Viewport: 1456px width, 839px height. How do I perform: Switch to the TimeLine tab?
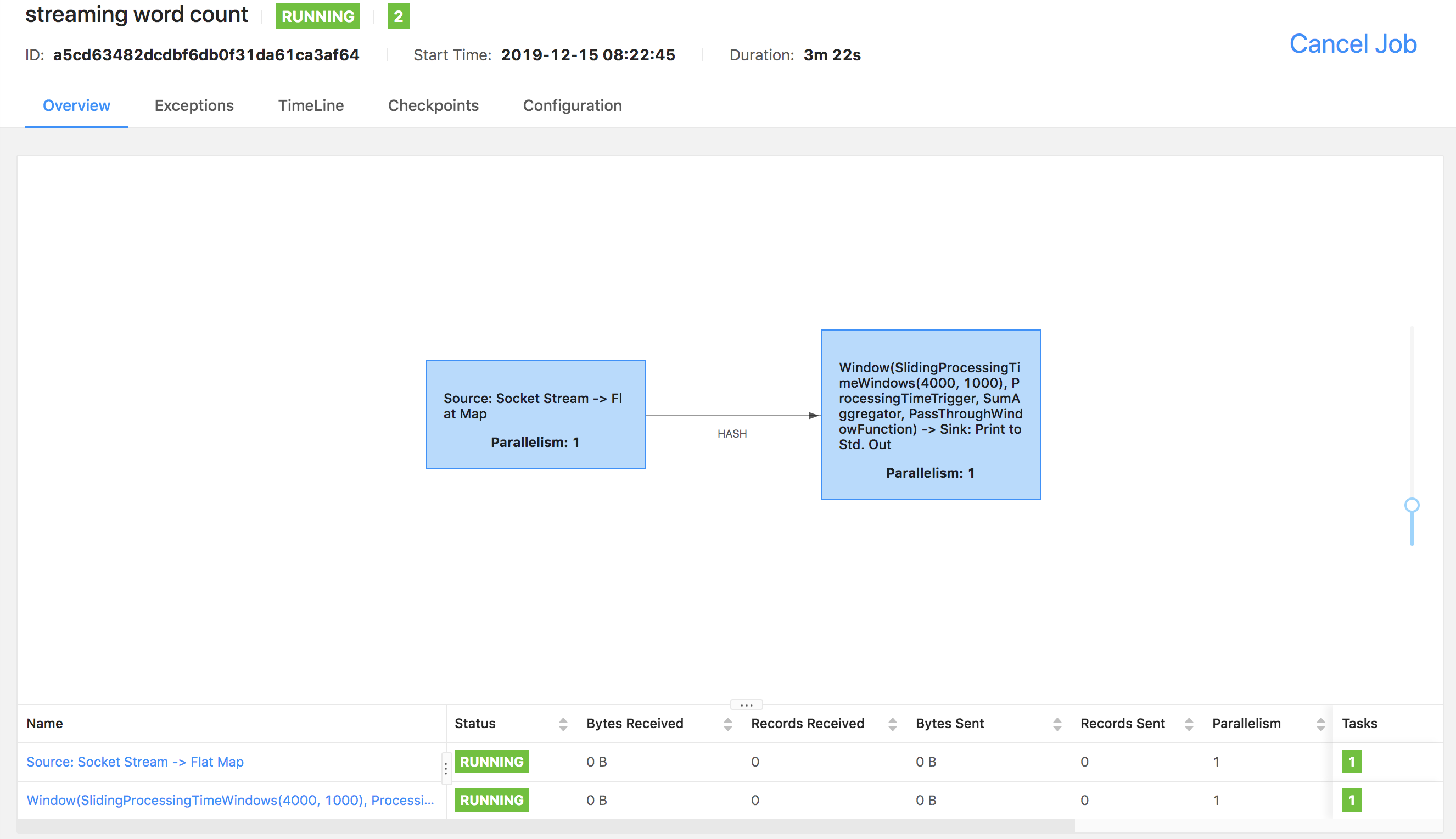(311, 105)
